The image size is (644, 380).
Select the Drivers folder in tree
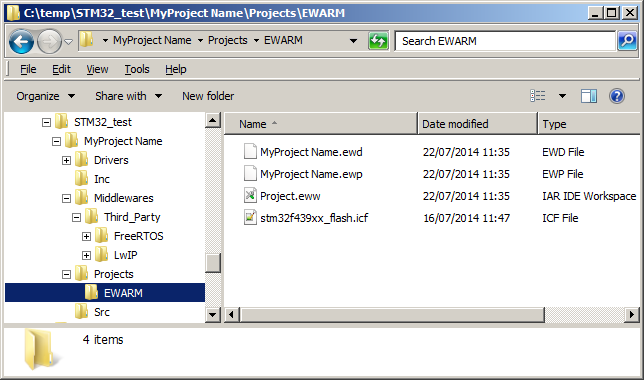[x=111, y=160]
